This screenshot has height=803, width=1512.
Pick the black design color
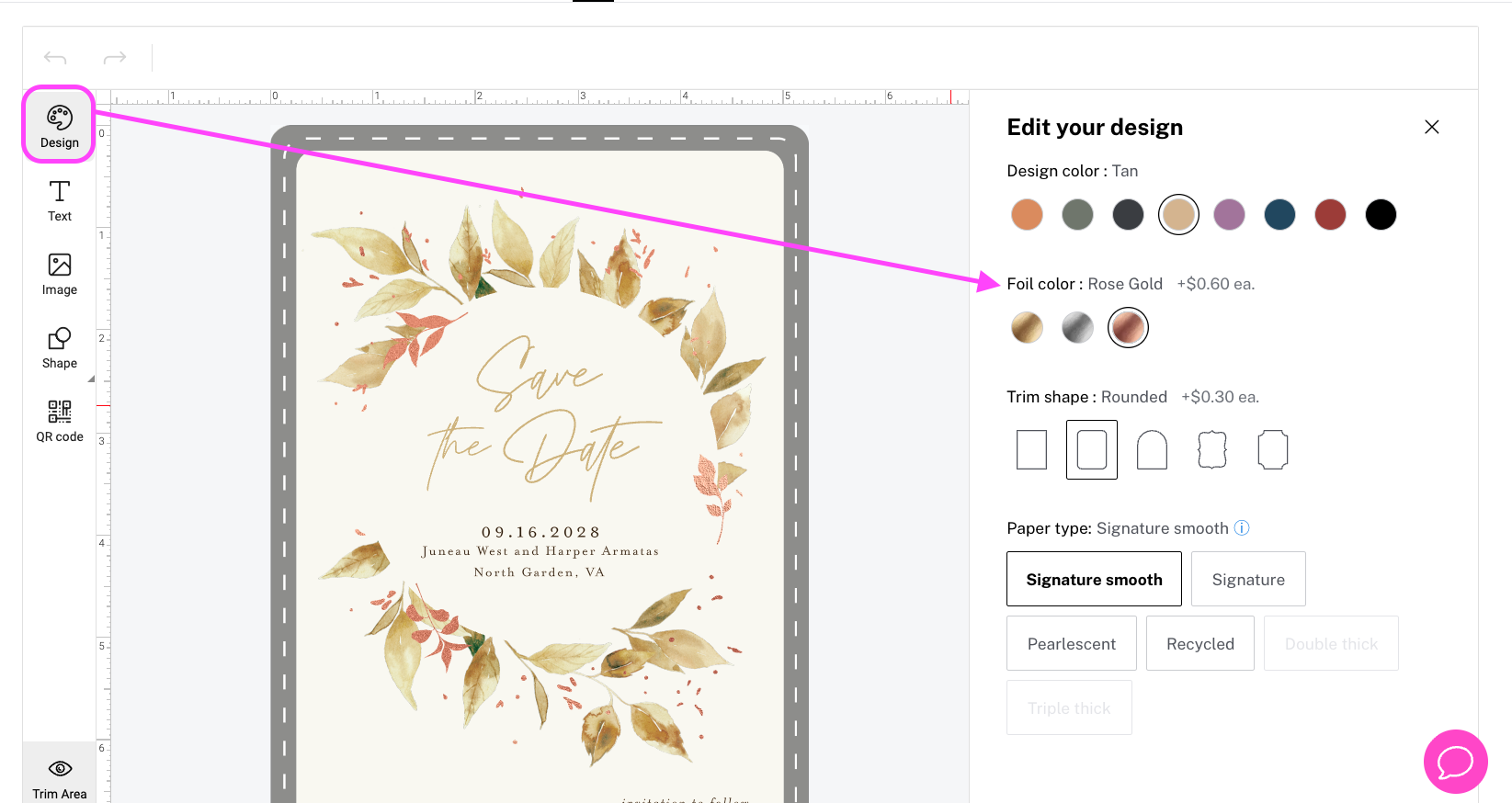pyautogui.click(x=1381, y=215)
